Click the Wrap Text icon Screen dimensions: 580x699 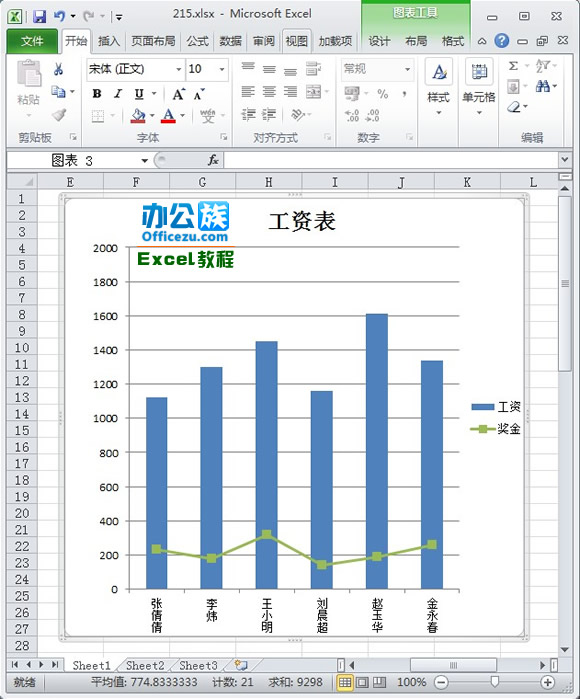(313, 69)
